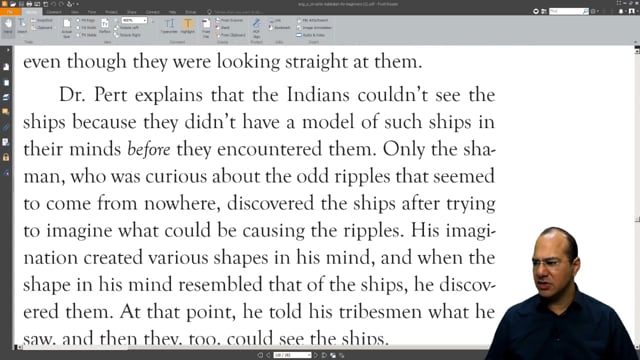Click the Save quick-access icon
Screen dimensions: 640x360
[21, 4]
